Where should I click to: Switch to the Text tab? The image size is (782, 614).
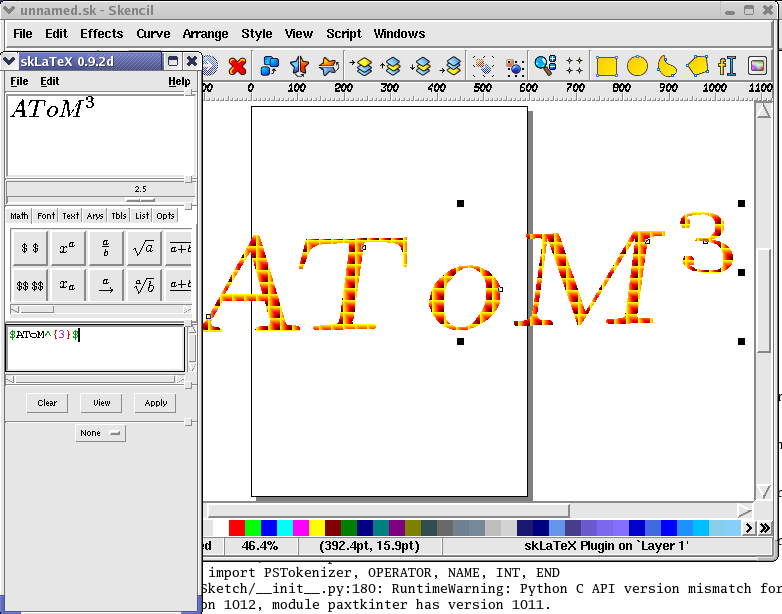point(70,215)
